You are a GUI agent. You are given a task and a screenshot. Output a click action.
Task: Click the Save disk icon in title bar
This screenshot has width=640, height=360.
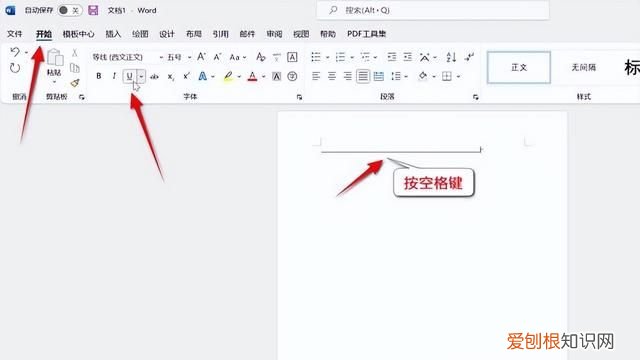(x=93, y=10)
